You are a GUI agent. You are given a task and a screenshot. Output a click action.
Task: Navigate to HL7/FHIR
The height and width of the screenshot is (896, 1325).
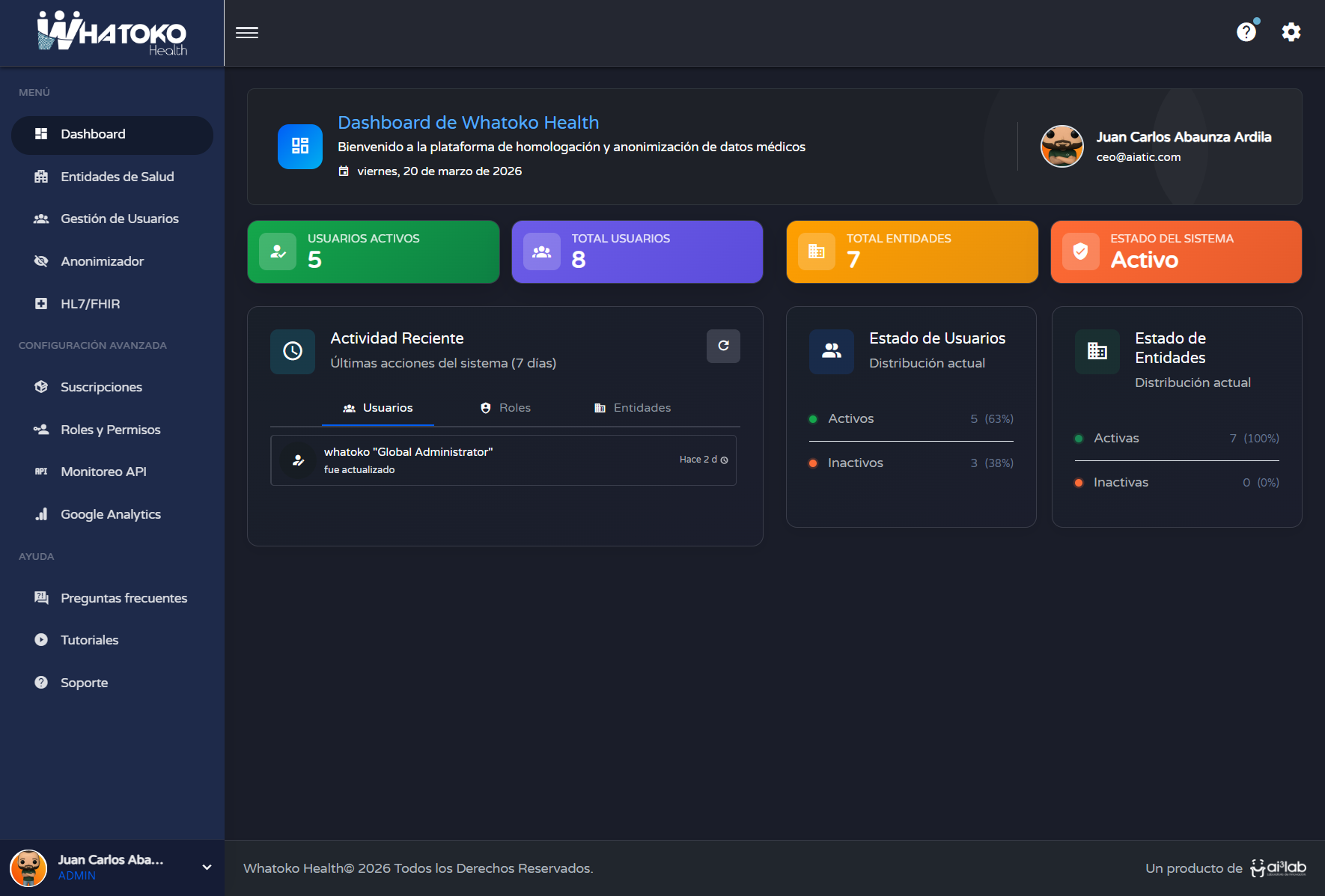112,304
